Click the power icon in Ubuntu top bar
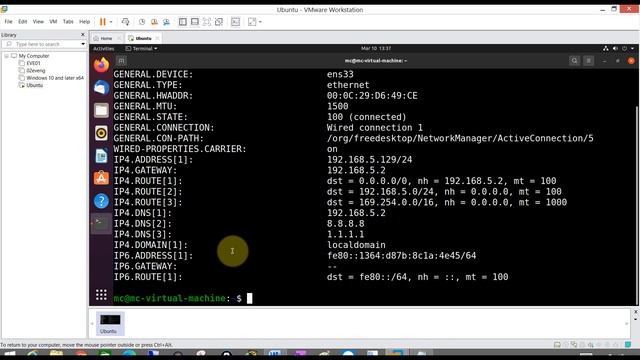The height and width of the screenshot is (360, 640). click(x=624, y=49)
